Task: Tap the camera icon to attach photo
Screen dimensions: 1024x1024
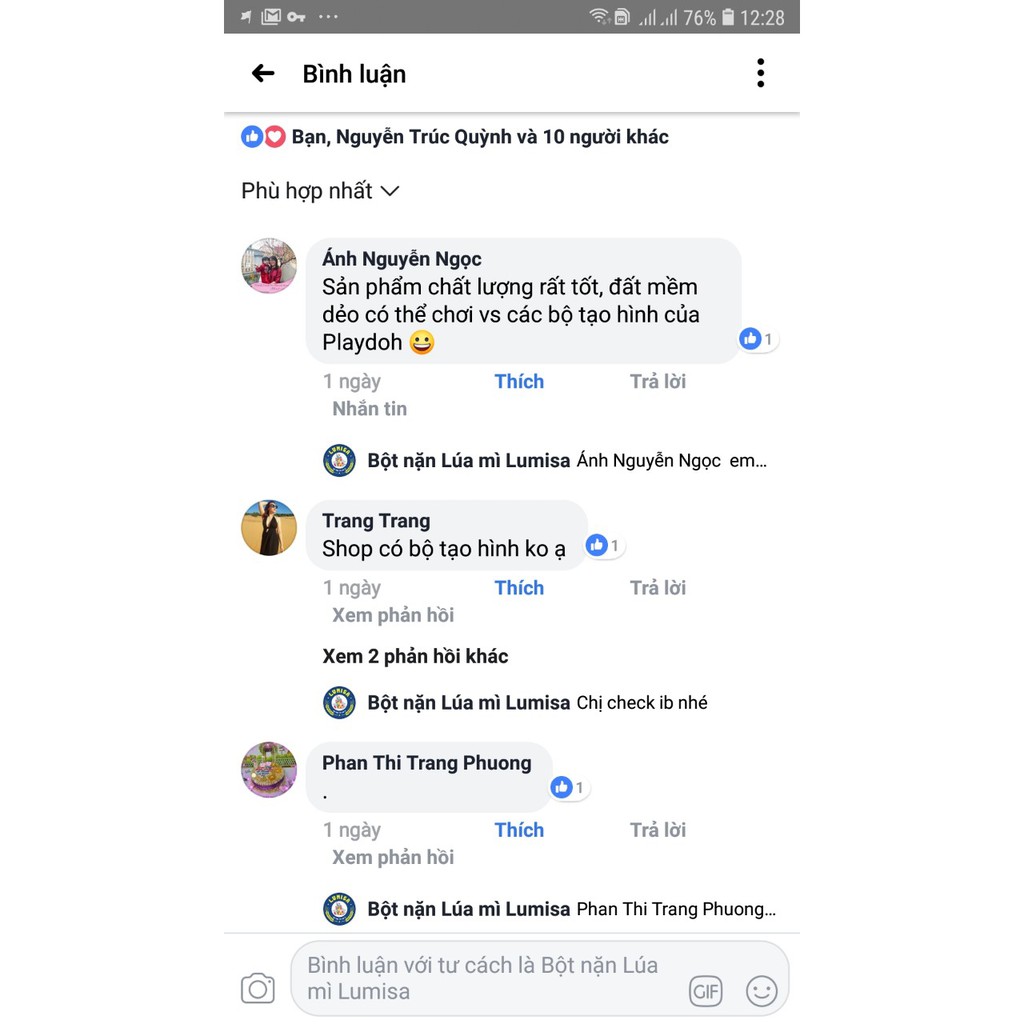Action: 258,989
